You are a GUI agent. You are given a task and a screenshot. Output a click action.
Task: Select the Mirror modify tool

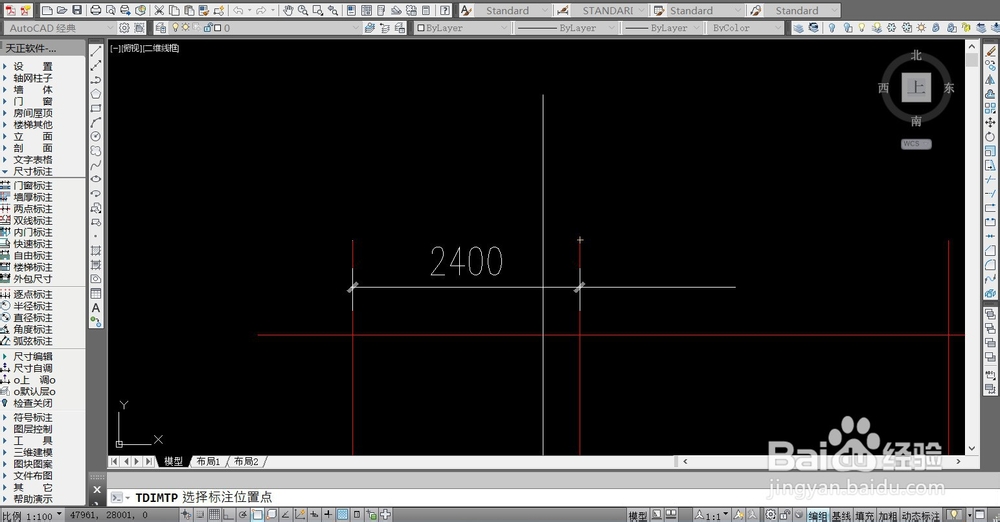coord(990,80)
